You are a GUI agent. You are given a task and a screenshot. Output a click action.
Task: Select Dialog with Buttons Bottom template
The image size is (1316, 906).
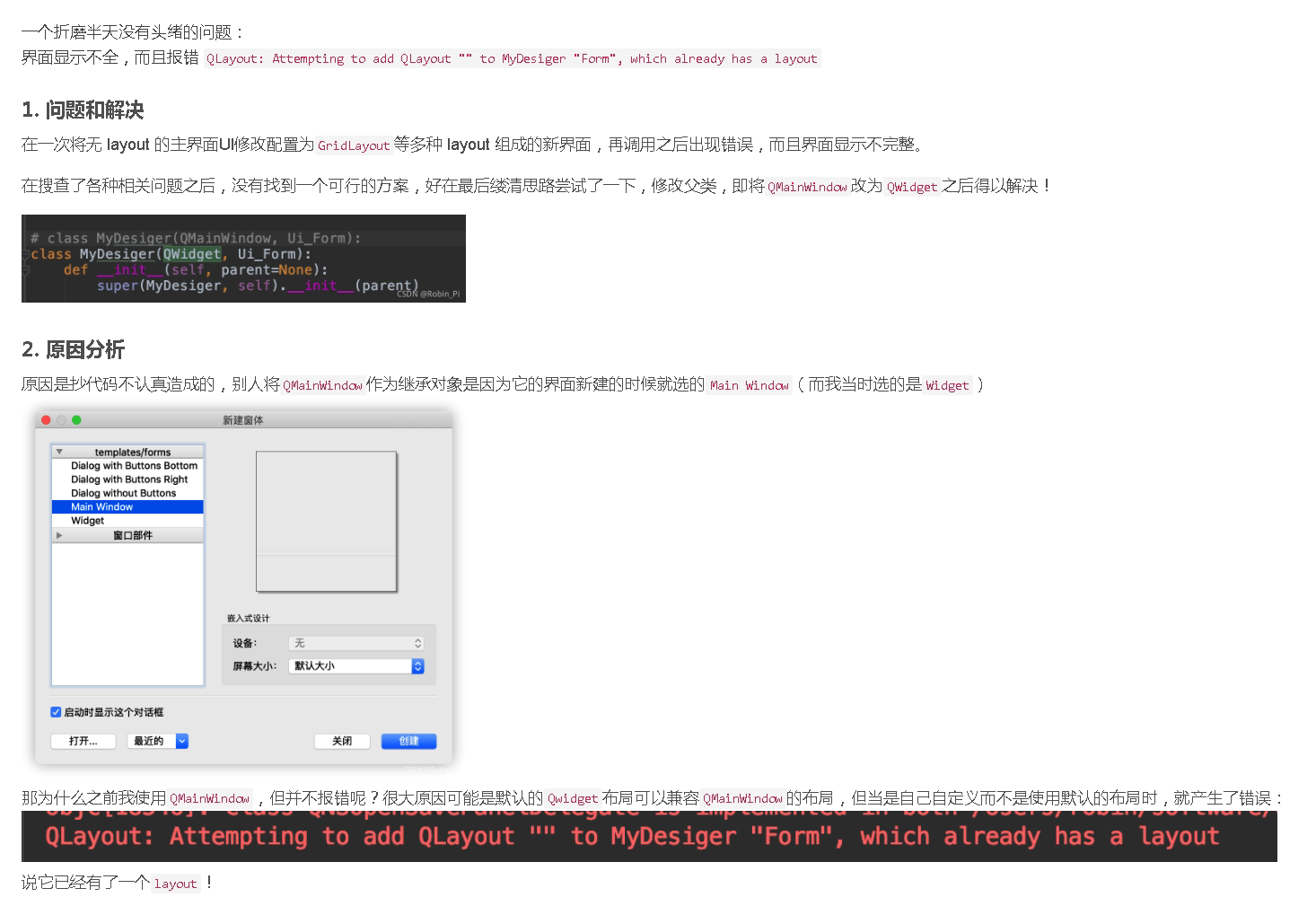(134, 465)
